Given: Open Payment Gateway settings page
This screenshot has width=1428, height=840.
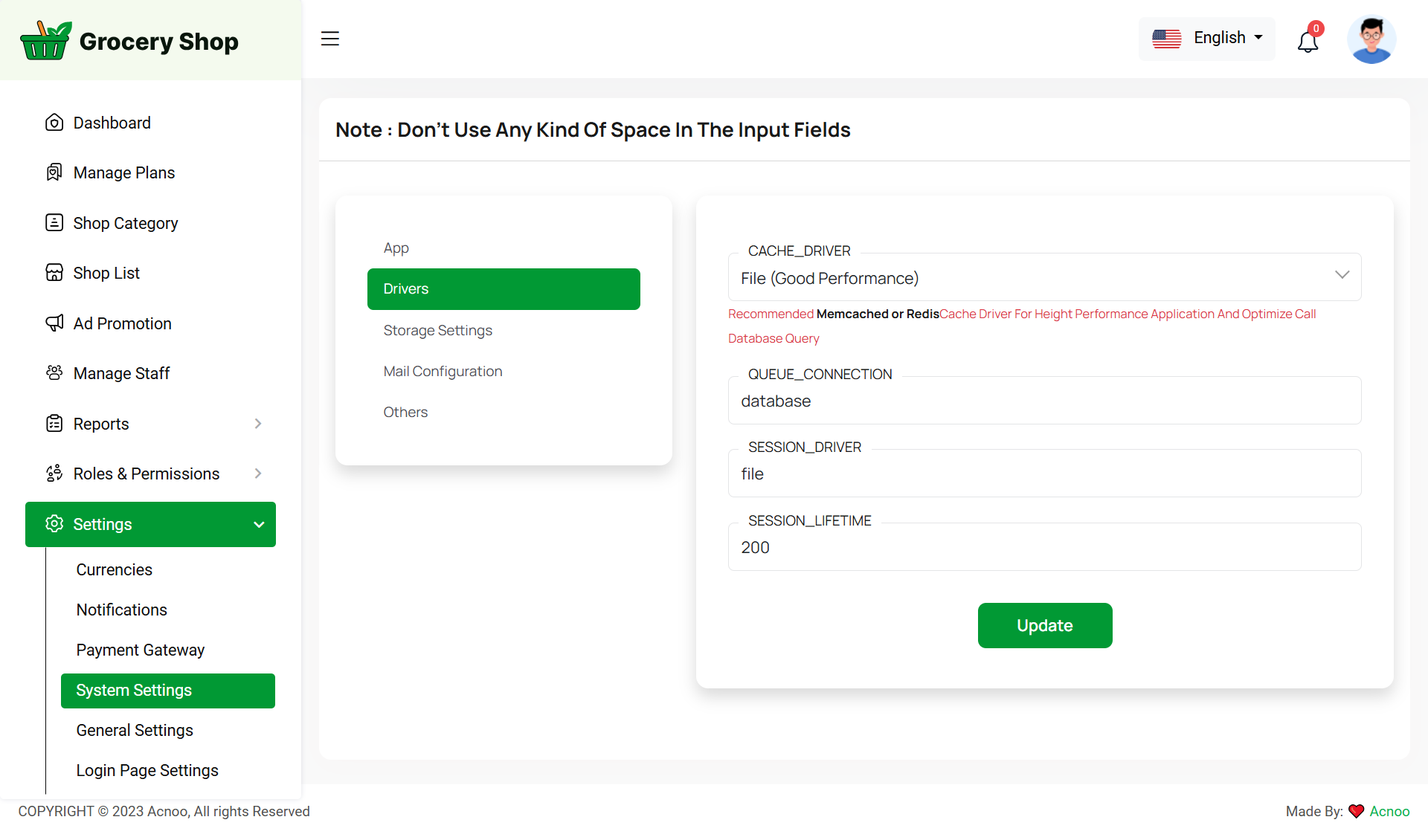Looking at the screenshot, I should [x=140, y=650].
